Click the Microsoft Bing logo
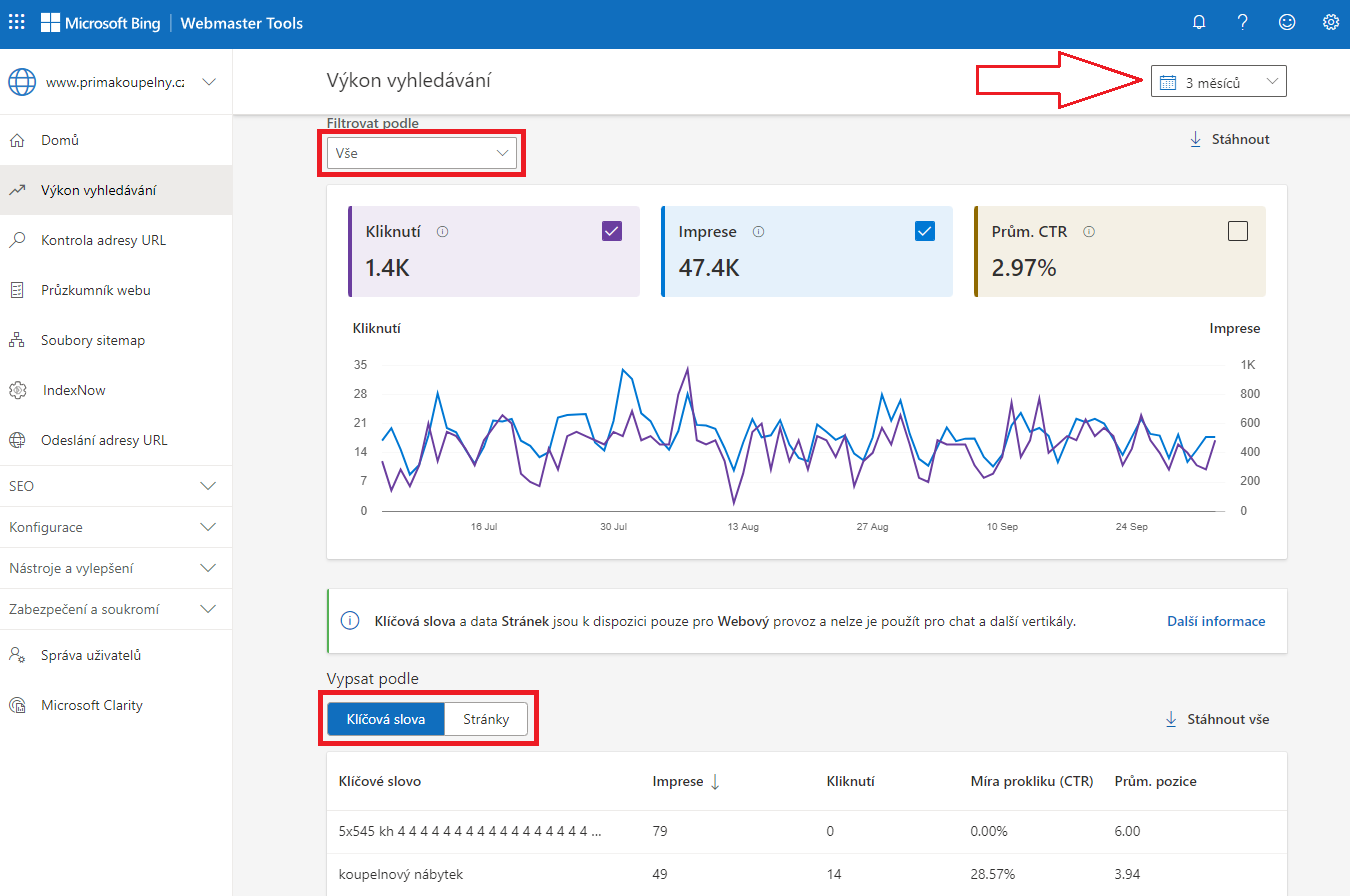The height and width of the screenshot is (896, 1350). click(100, 23)
